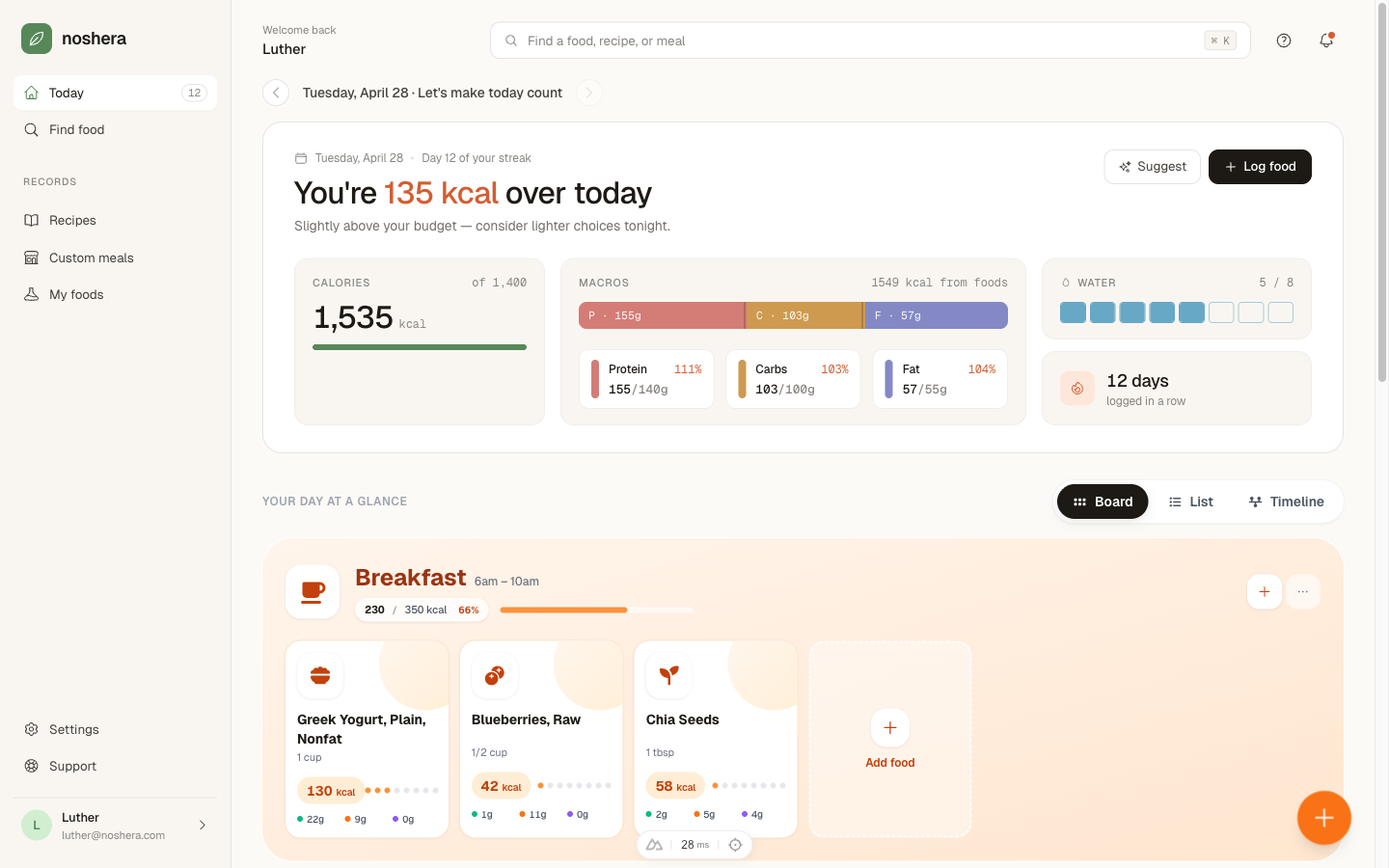
Task: Click the Add food placeholder card
Action: click(890, 739)
